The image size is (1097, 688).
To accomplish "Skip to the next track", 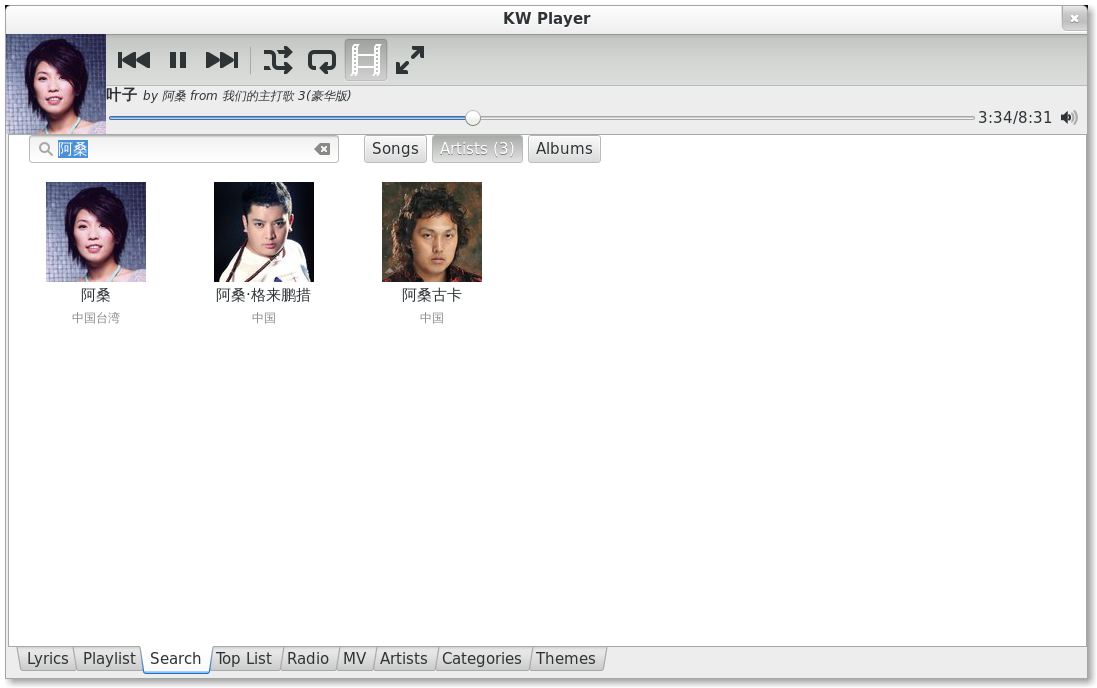I will [x=222, y=60].
